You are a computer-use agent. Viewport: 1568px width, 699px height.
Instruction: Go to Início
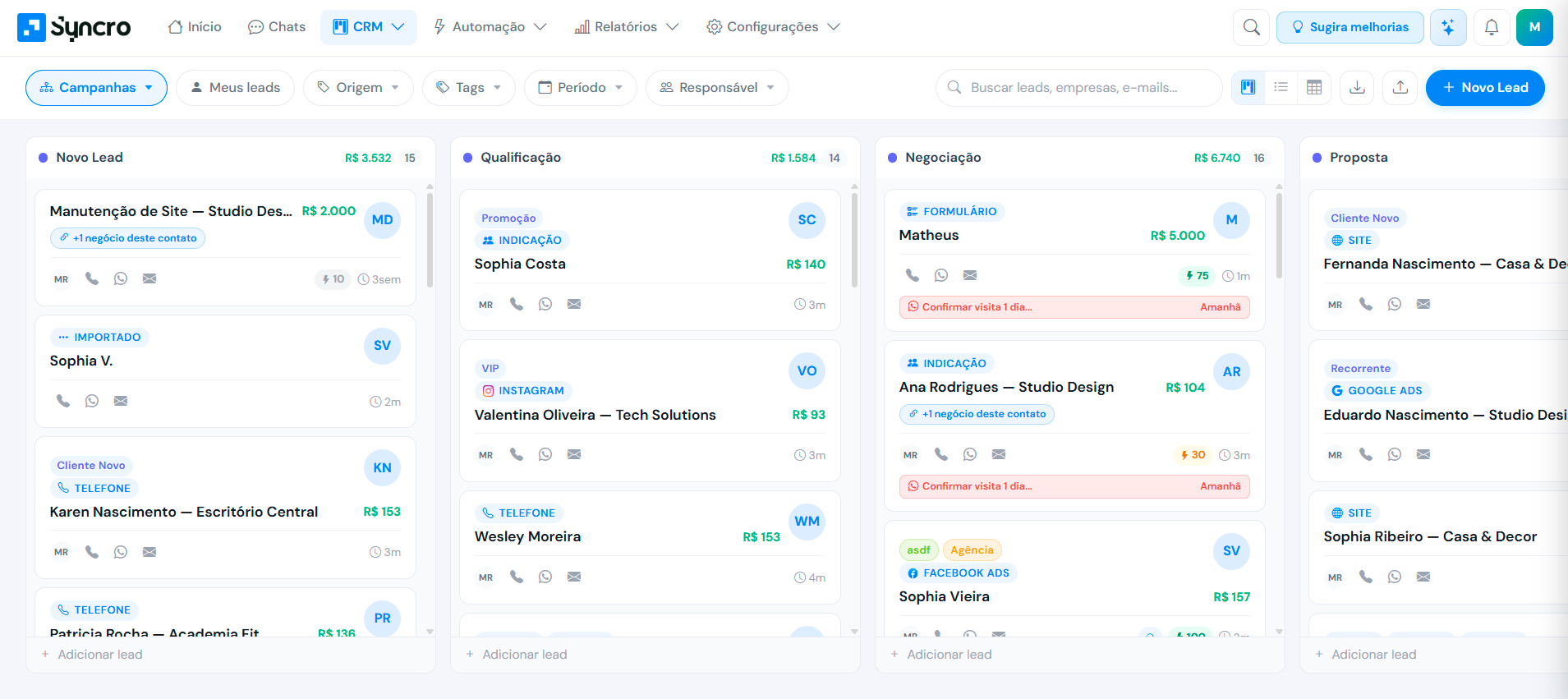tap(195, 27)
